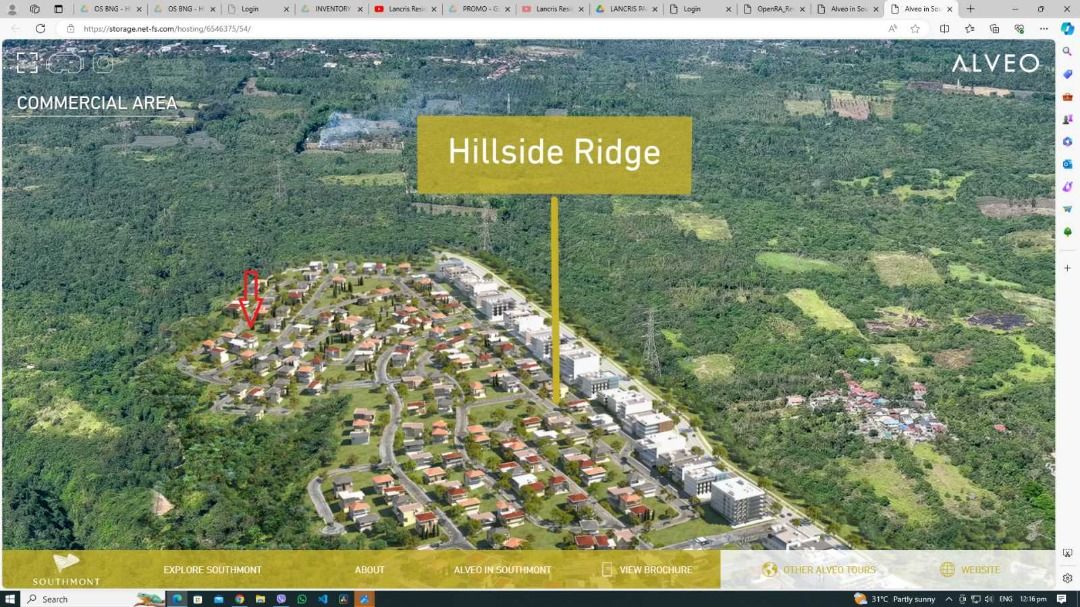This screenshot has width=1080, height=607.
Task: Refresh the page with reload button
Action: point(41,29)
